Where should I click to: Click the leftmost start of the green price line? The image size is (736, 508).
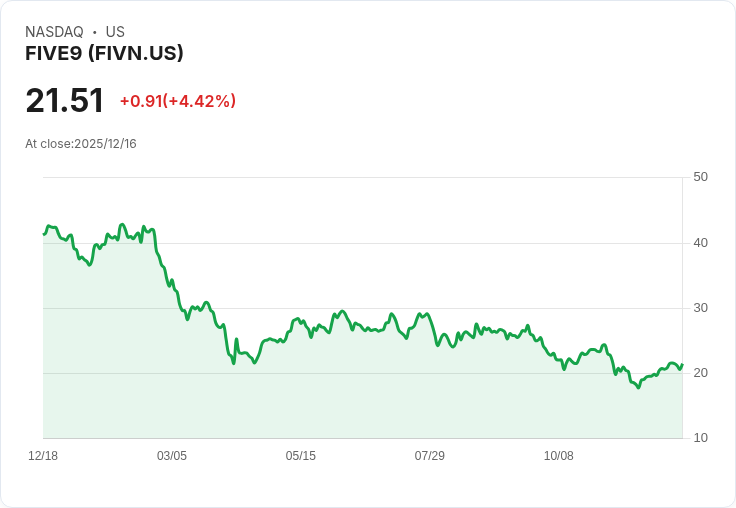coord(44,234)
